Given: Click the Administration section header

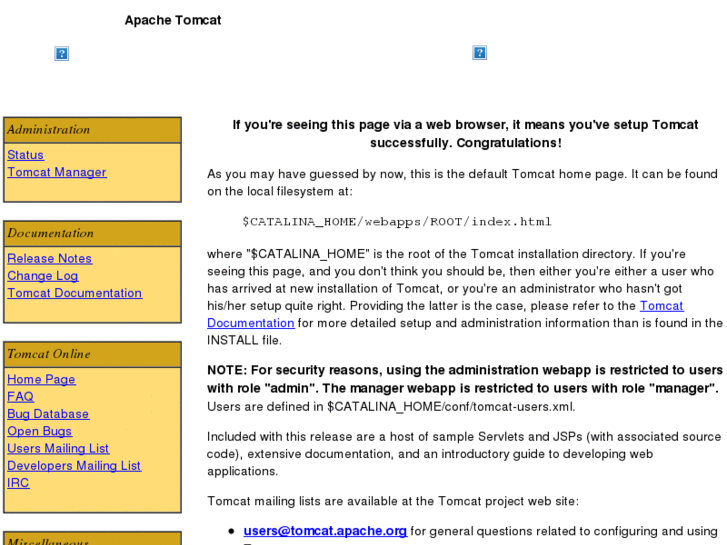Looking at the screenshot, I should click(92, 130).
